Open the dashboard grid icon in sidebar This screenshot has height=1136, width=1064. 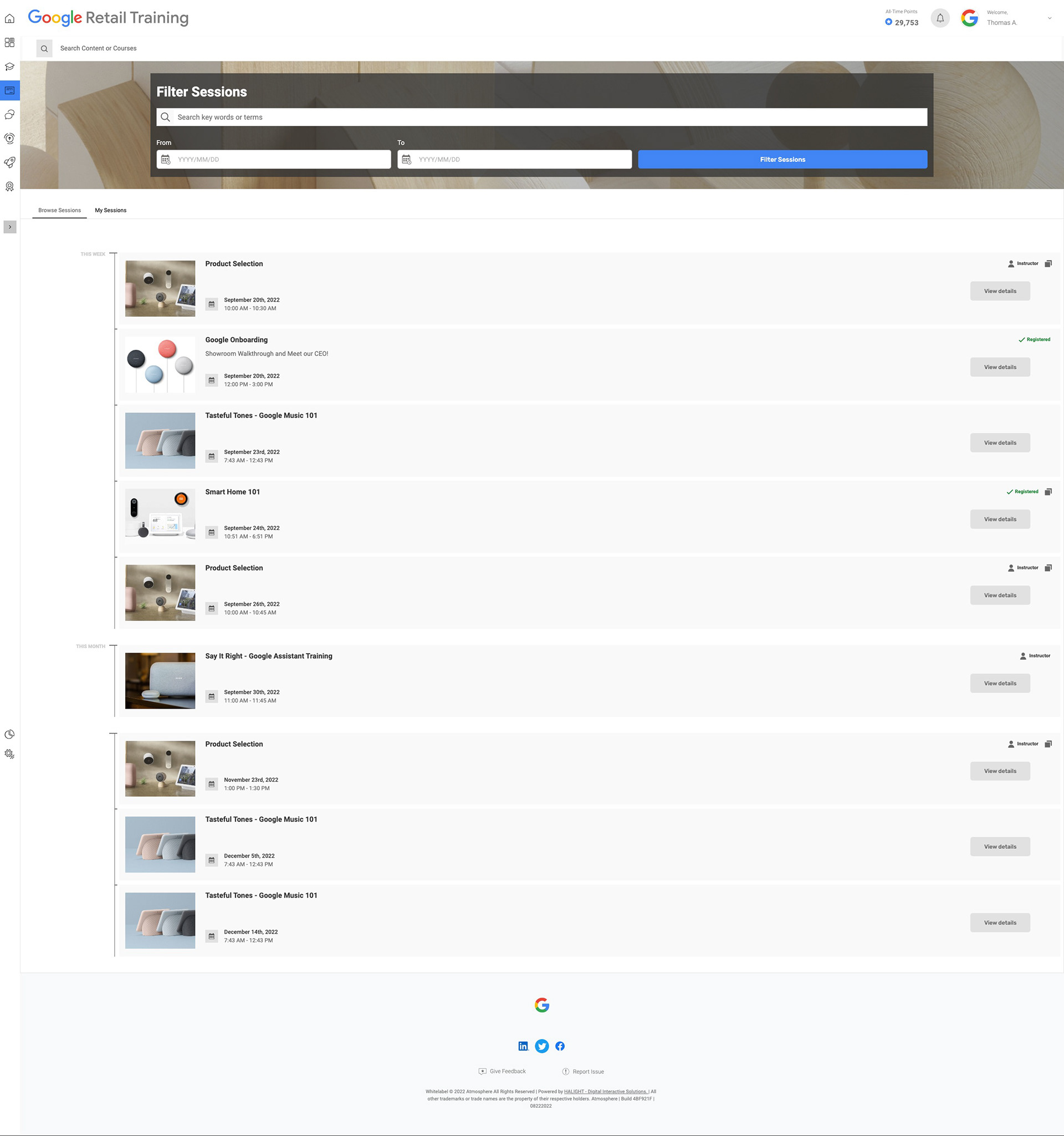tap(10, 43)
